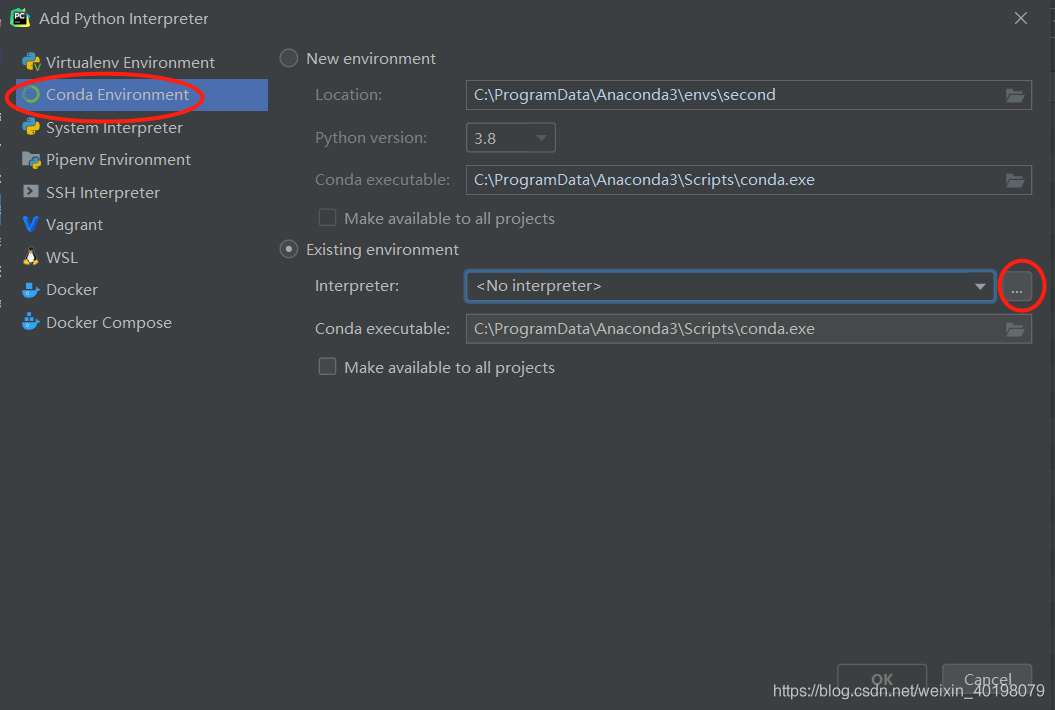Image resolution: width=1055 pixels, height=710 pixels.
Task: Select Docker in the sidebar
Action: (141, 289)
